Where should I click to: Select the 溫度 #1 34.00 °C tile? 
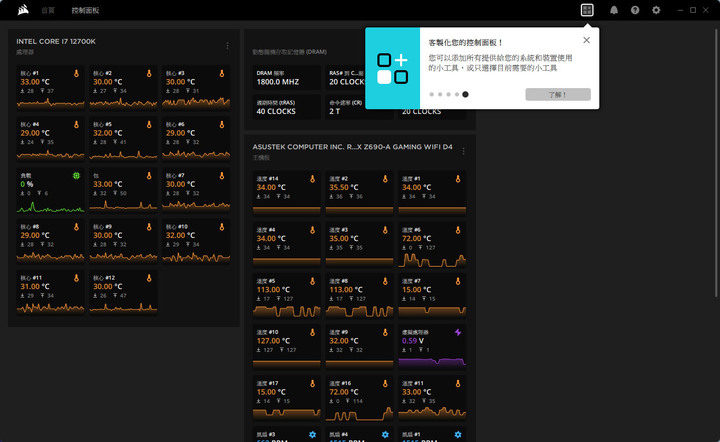click(x=432, y=193)
